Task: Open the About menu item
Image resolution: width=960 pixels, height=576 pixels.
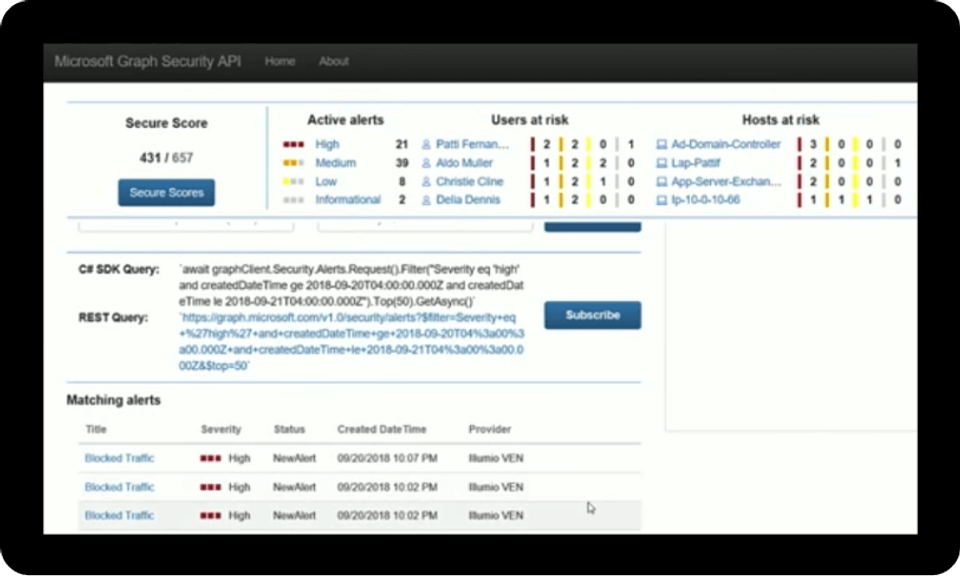Action: click(333, 61)
